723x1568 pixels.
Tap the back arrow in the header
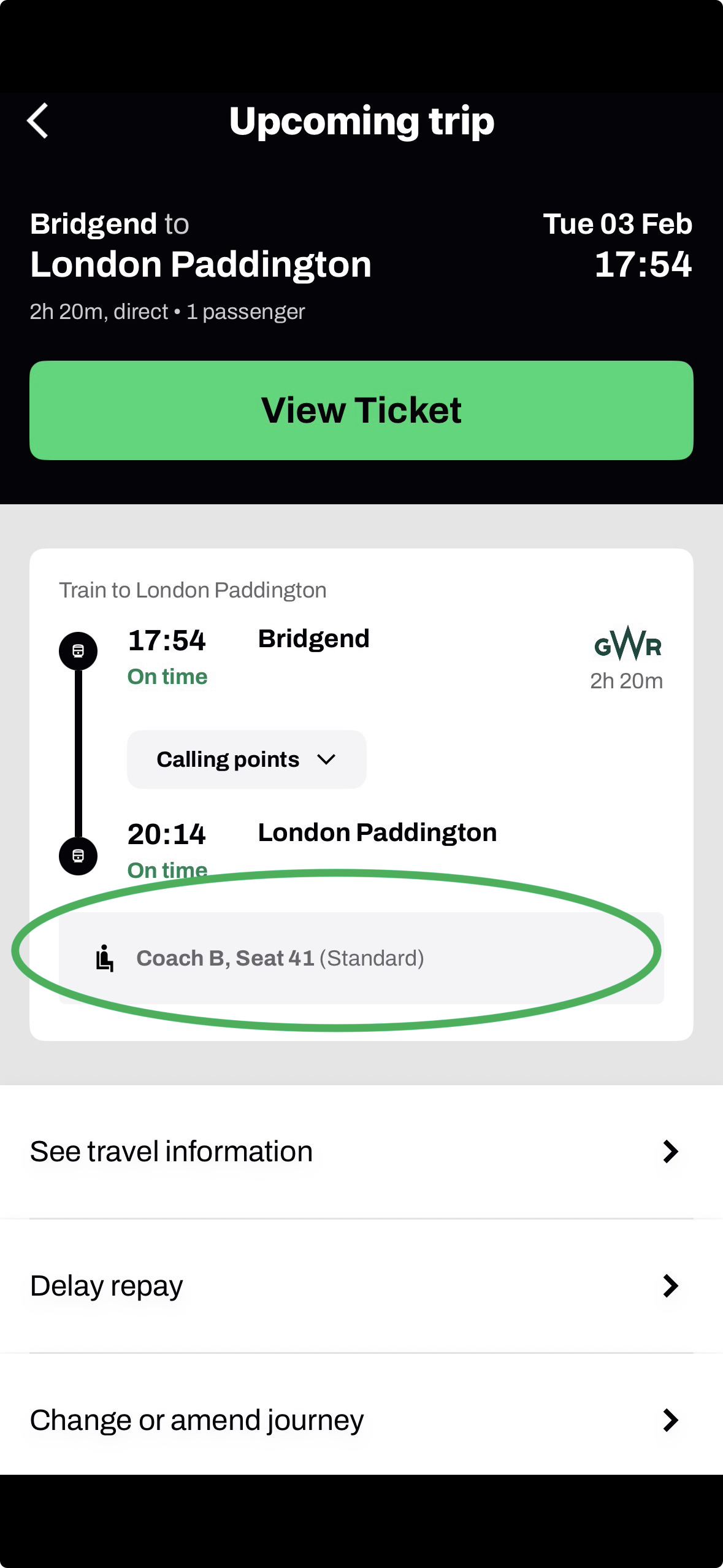click(38, 121)
